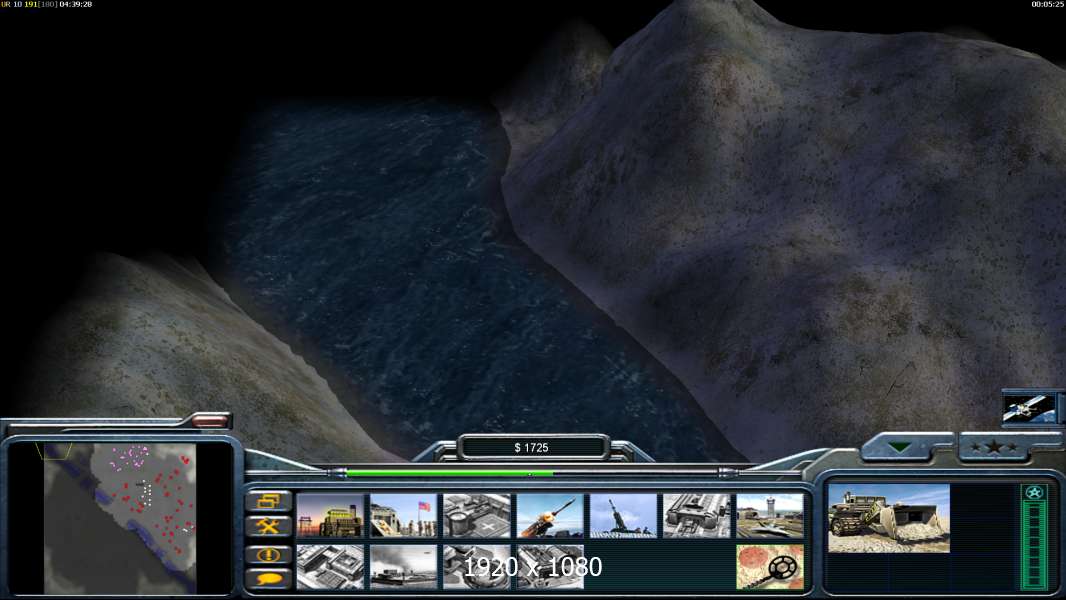The width and height of the screenshot is (1066, 600).
Task: Click the Generals experience star meter
Action: [x=1033, y=537]
